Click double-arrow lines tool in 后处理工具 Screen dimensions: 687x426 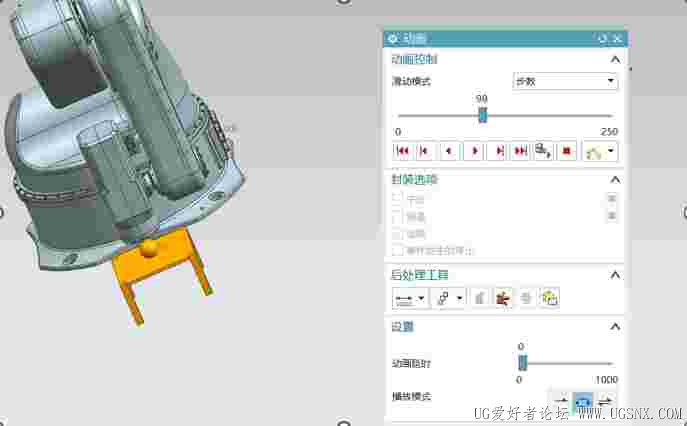tap(404, 299)
